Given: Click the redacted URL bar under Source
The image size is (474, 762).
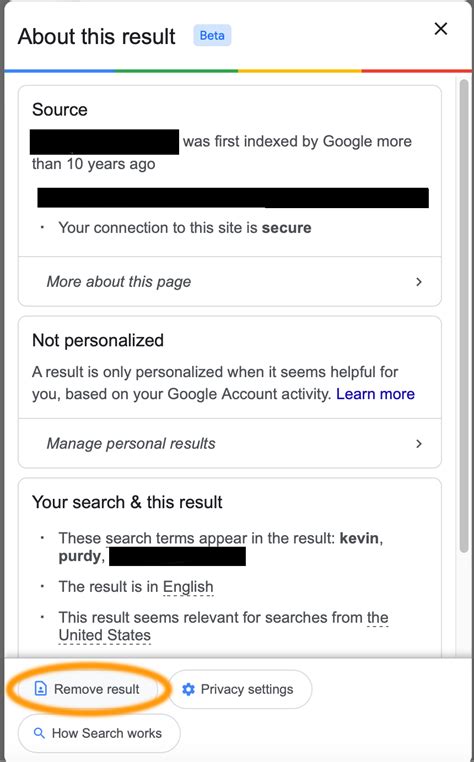Looking at the screenshot, I should tap(233, 198).
